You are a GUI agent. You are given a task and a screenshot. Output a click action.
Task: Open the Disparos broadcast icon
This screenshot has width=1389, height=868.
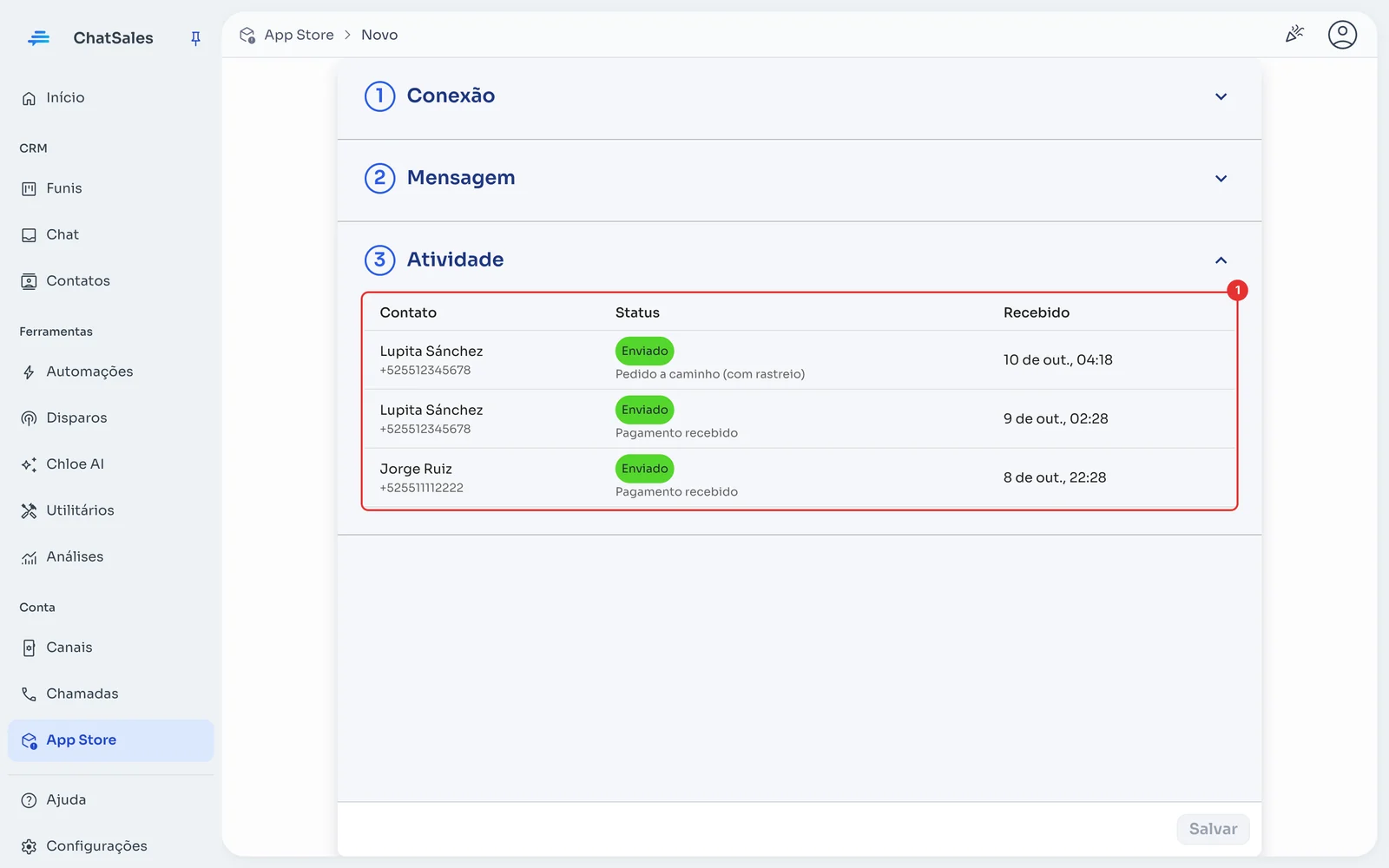pyautogui.click(x=29, y=418)
